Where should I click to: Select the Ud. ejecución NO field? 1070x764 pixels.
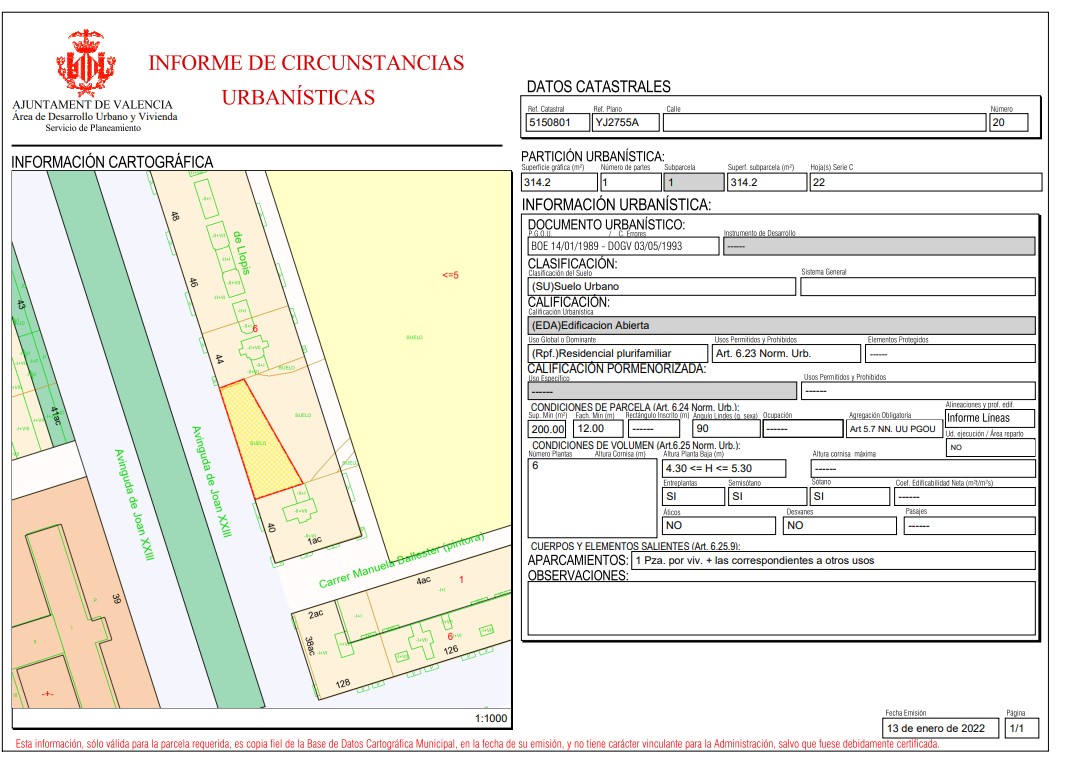click(991, 447)
